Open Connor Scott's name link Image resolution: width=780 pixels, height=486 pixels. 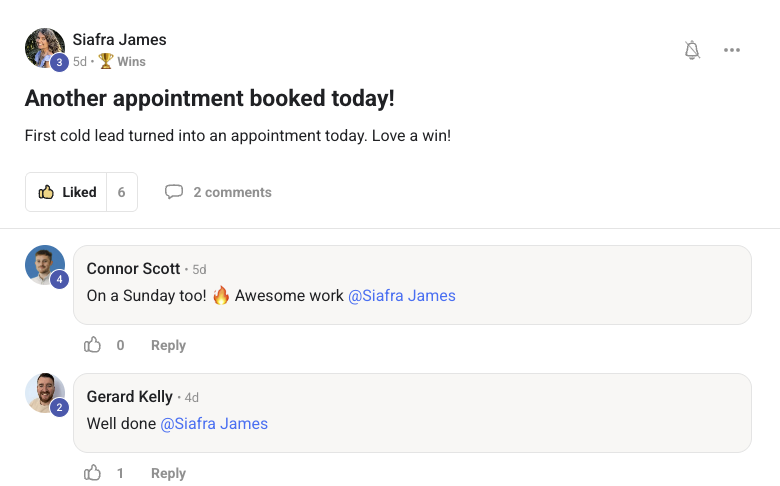[x=133, y=269]
